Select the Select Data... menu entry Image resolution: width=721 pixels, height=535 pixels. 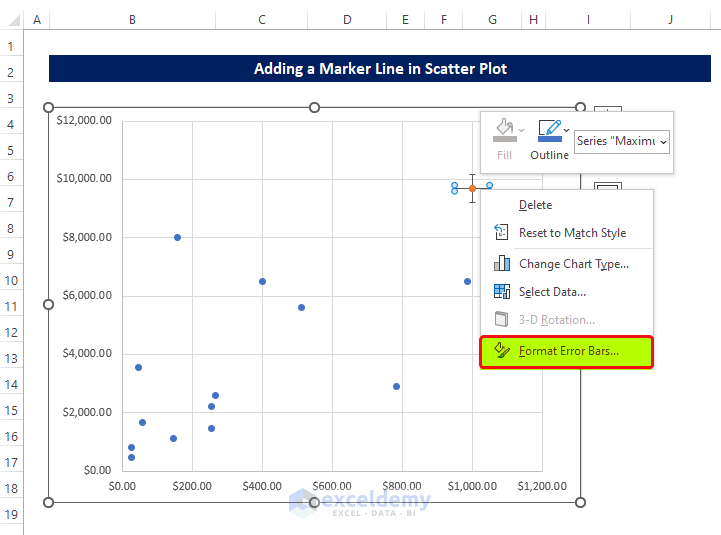tap(552, 292)
